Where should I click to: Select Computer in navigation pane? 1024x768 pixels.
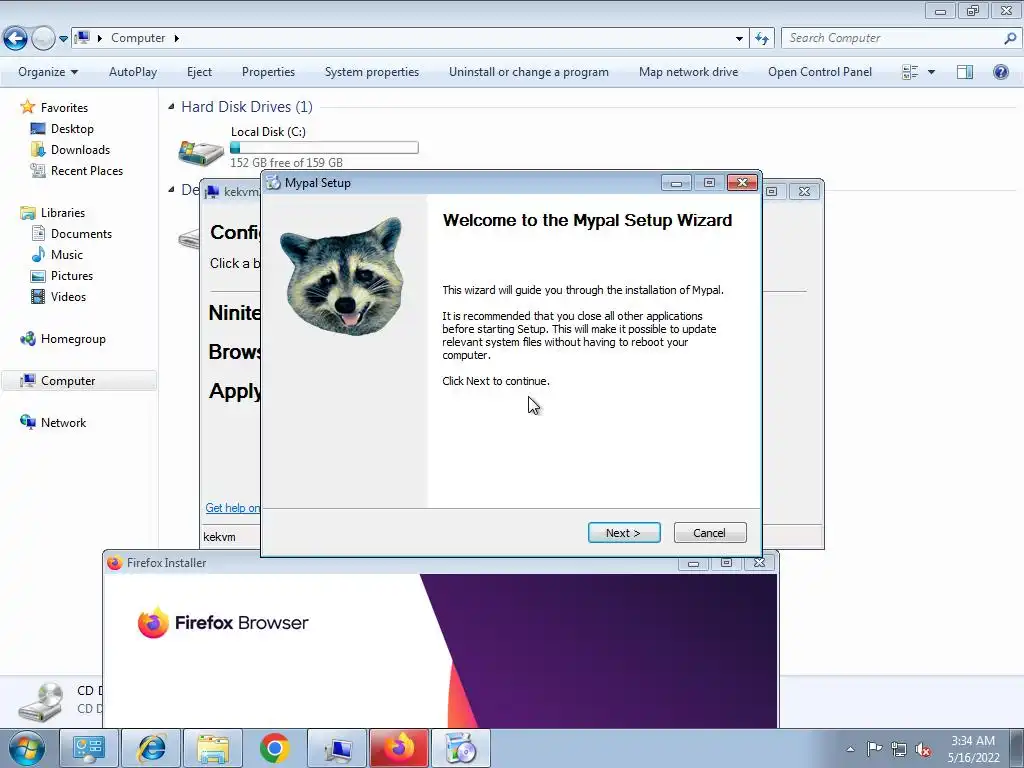pyautogui.click(x=68, y=381)
